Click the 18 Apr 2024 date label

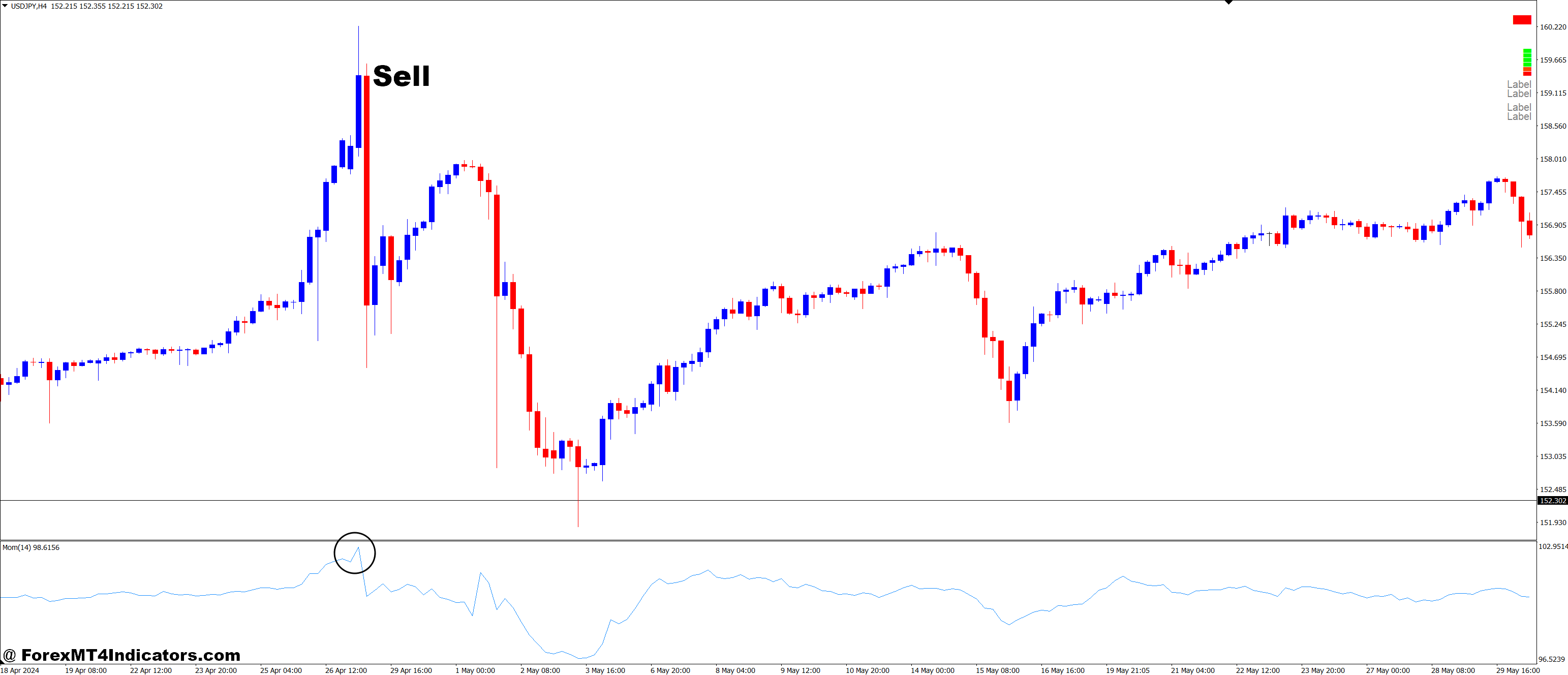pos(19,670)
